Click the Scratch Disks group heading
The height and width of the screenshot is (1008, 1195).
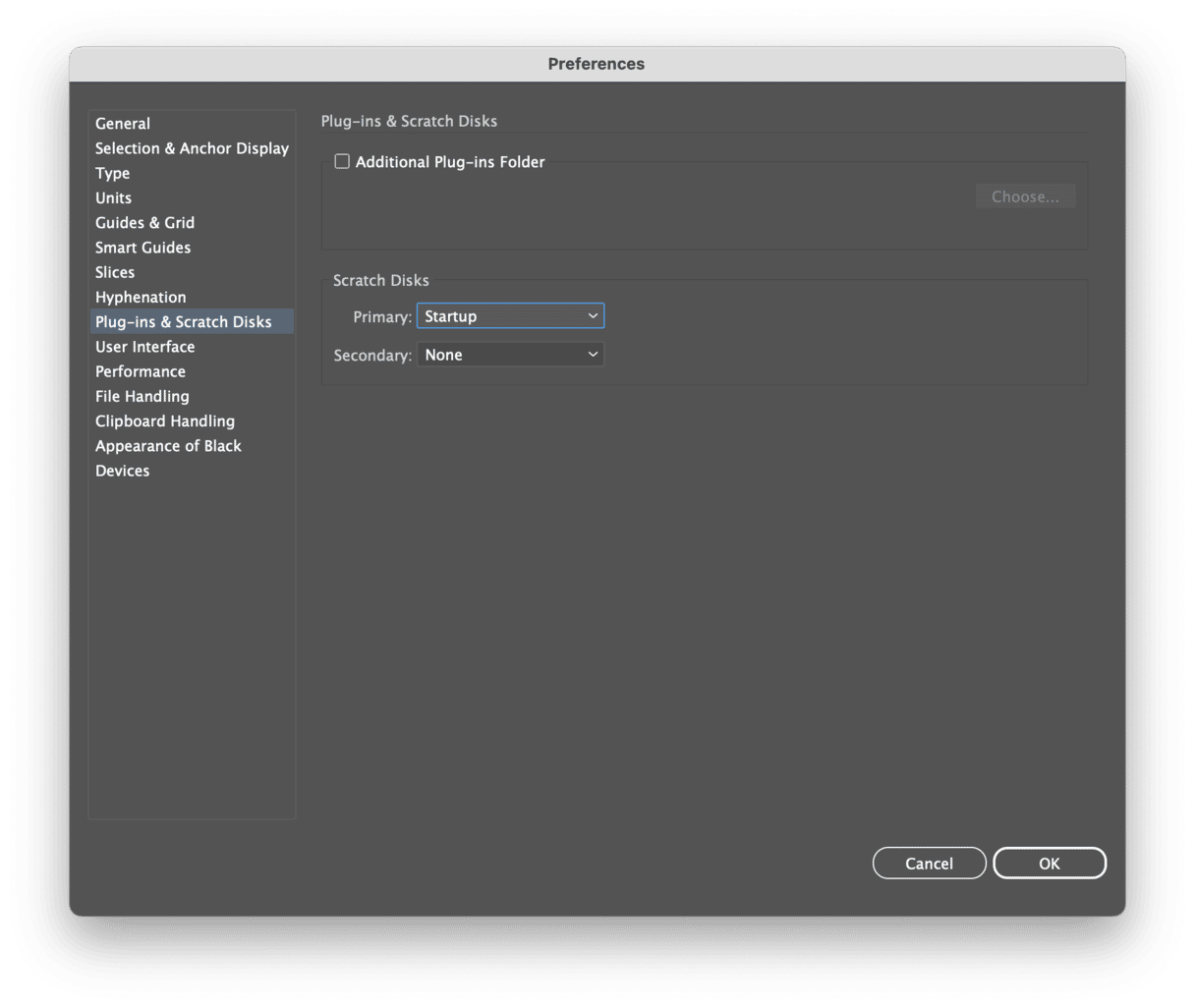click(381, 280)
